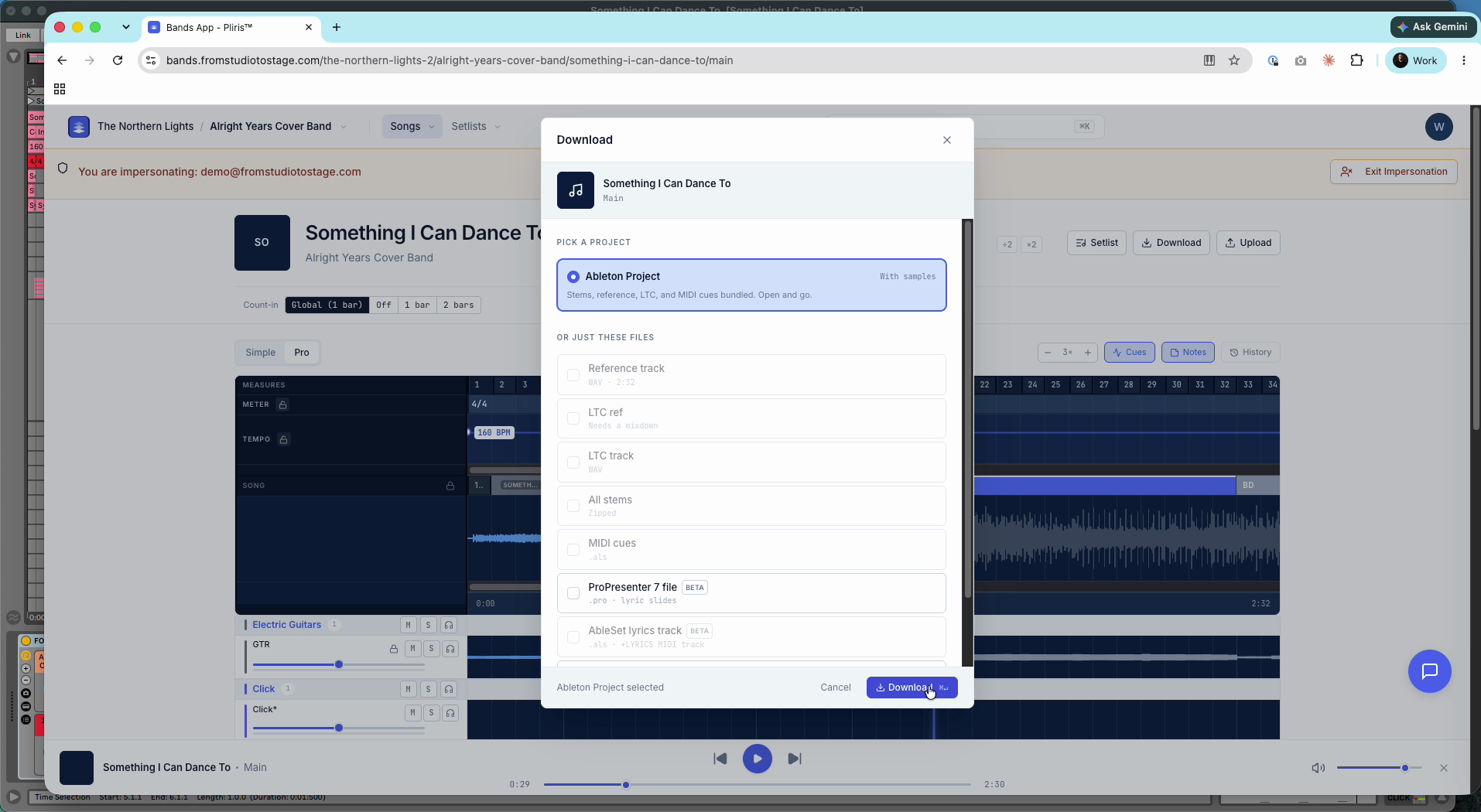Toggle the Notes button
1481x812 pixels.
(x=1189, y=353)
